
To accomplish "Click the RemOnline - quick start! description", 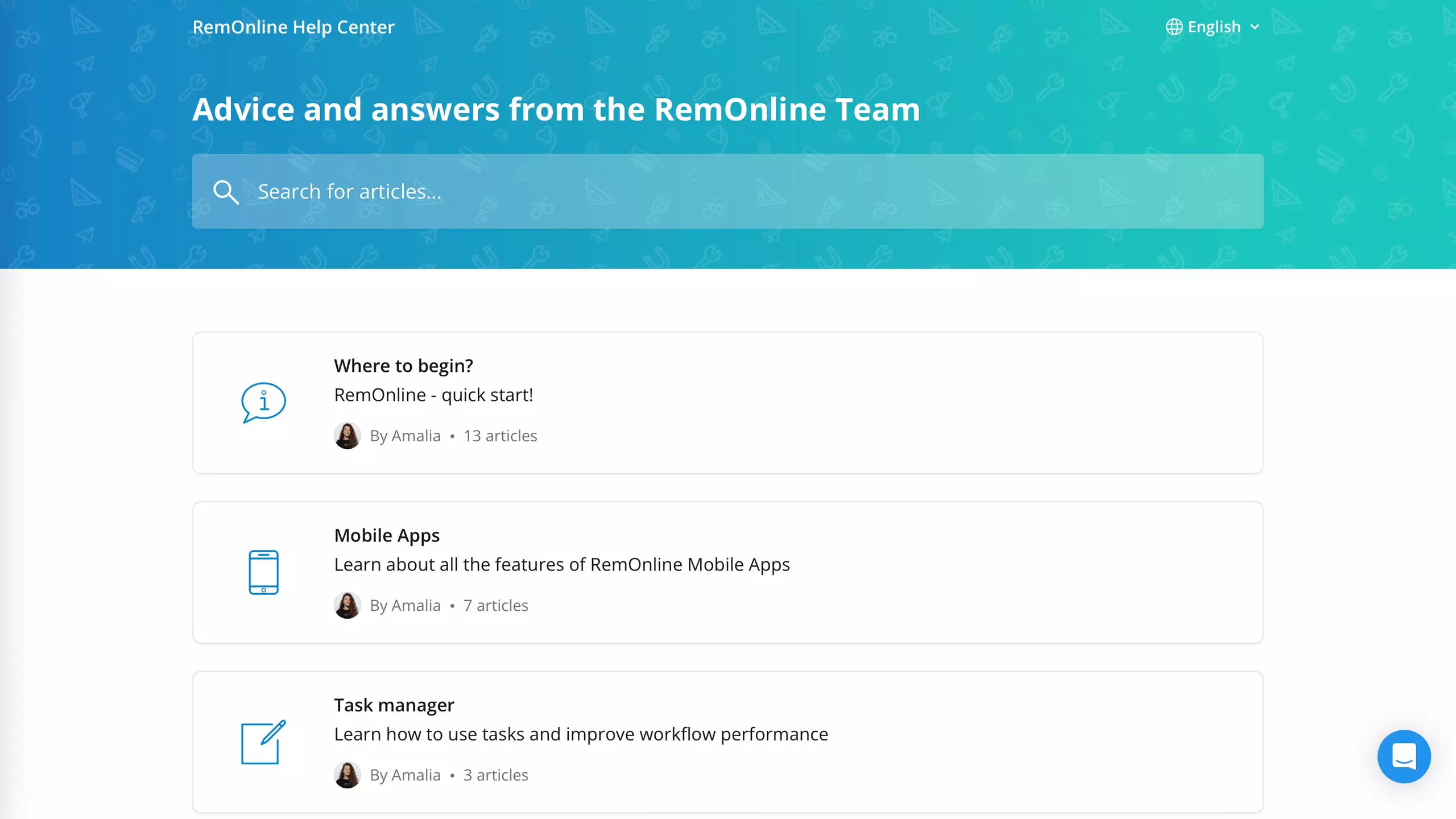I will point(433,395).
